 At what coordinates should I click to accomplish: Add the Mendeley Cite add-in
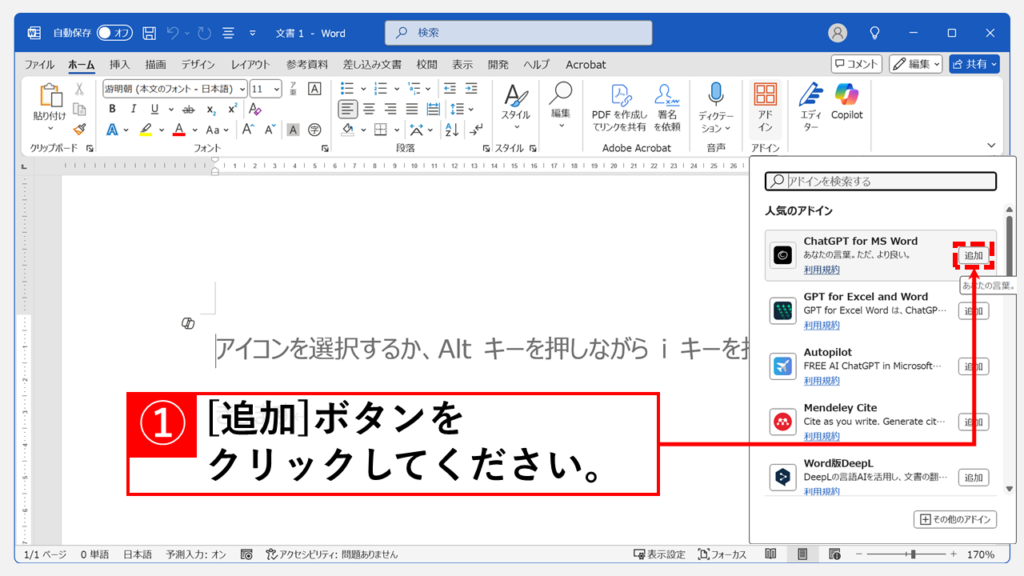[973, 422]
